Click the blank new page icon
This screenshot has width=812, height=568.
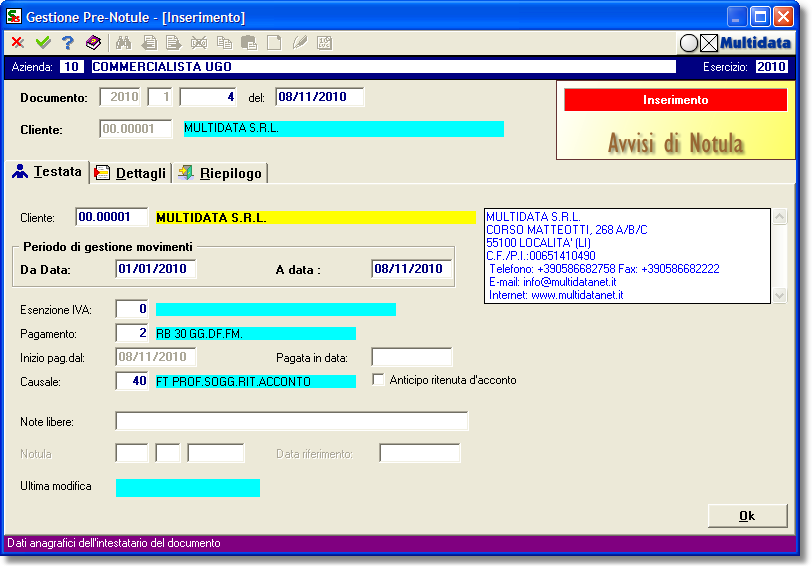point(274,42)
